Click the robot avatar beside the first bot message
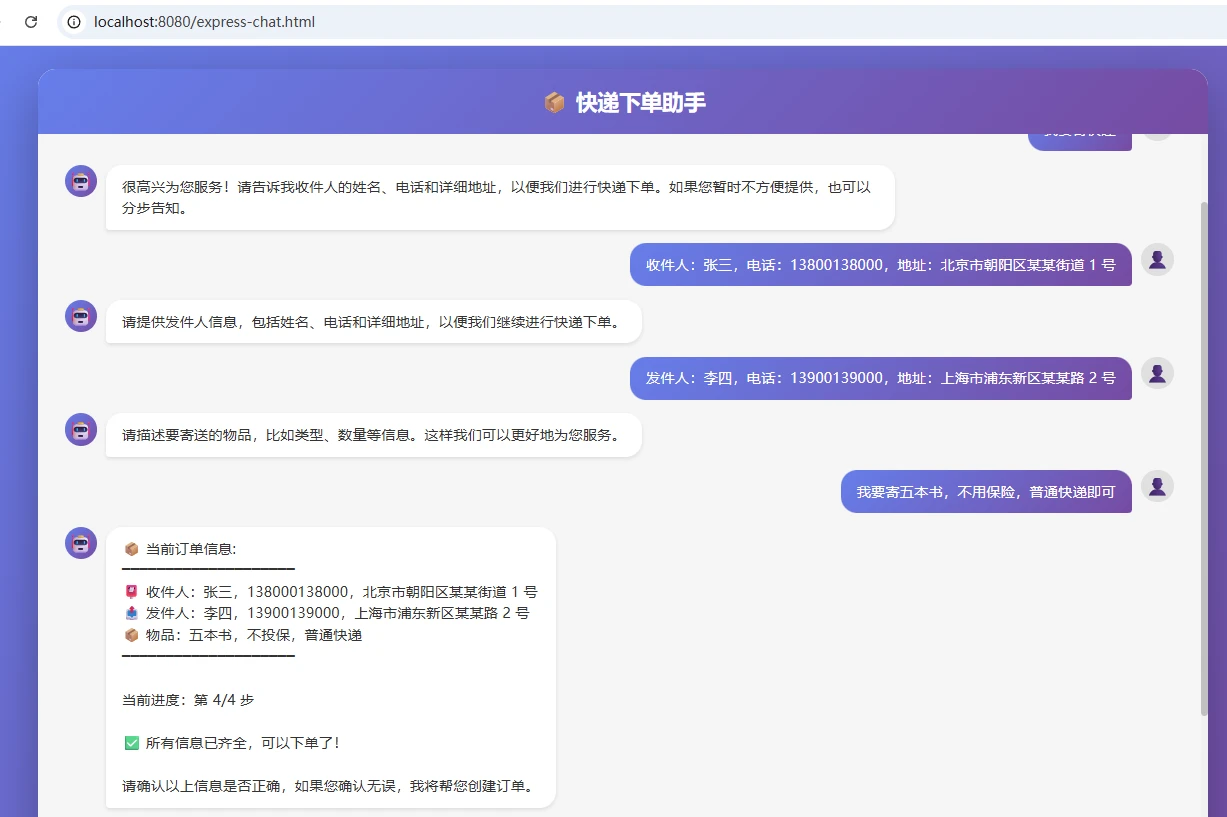Image resolution: width=1227 pixels, height=817 pixels. pyautogui.click(x=80, y=181)
